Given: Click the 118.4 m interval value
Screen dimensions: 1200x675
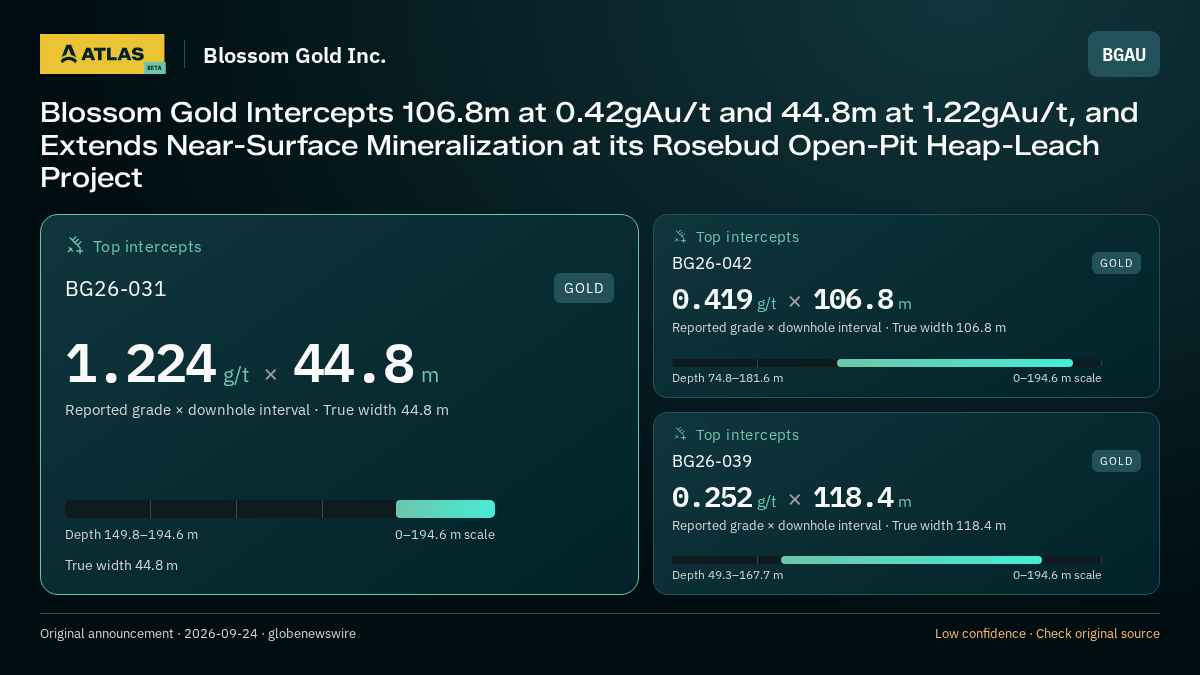Looking at the screenshot, I should tap(862, 498).
